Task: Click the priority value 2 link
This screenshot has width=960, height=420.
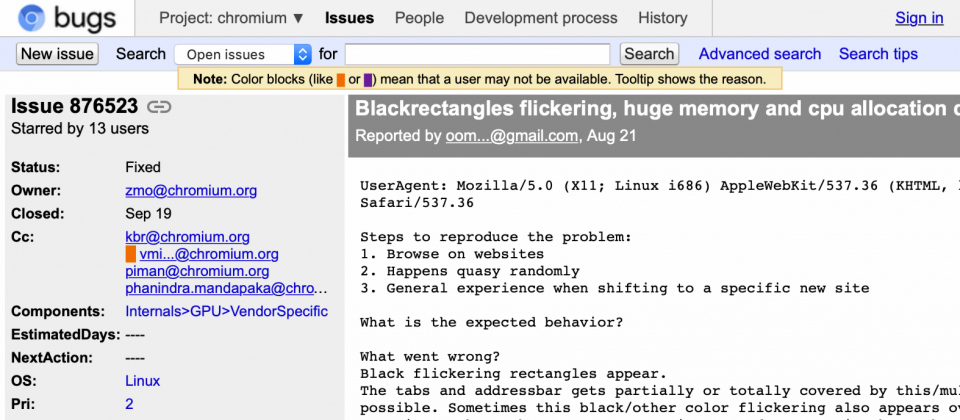Action: click(x=129, y=404)
